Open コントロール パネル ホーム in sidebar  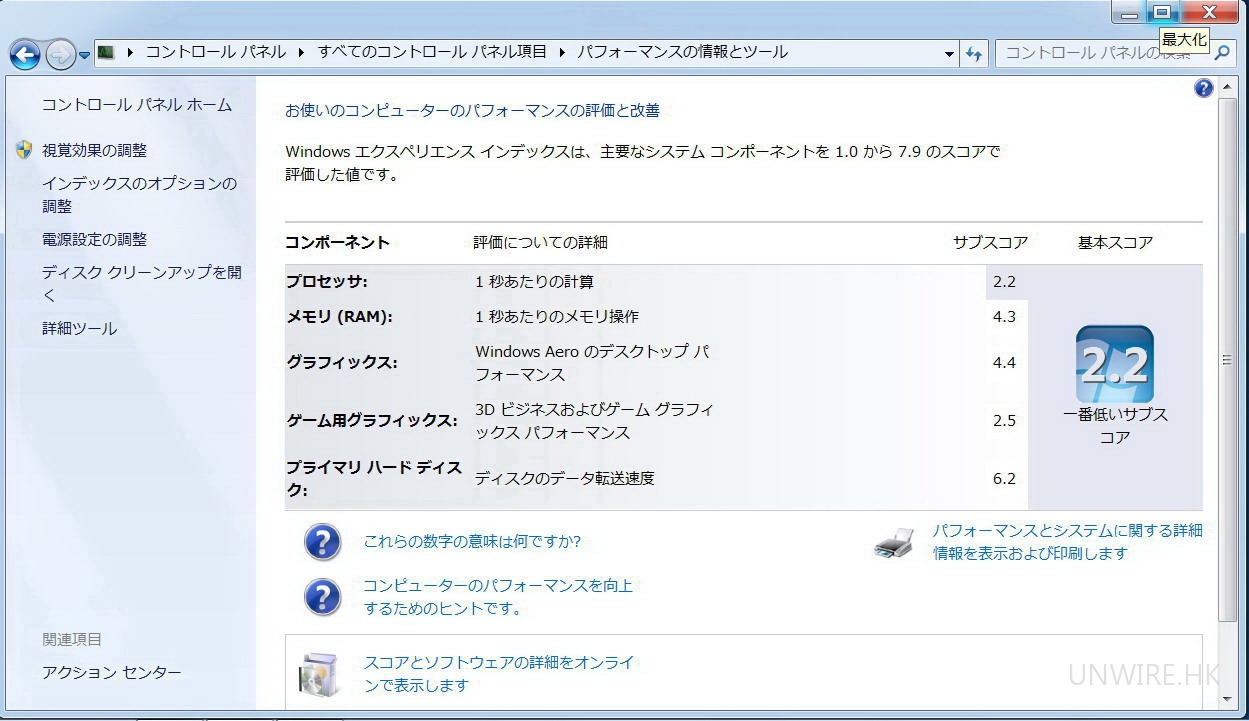(136, 105)
